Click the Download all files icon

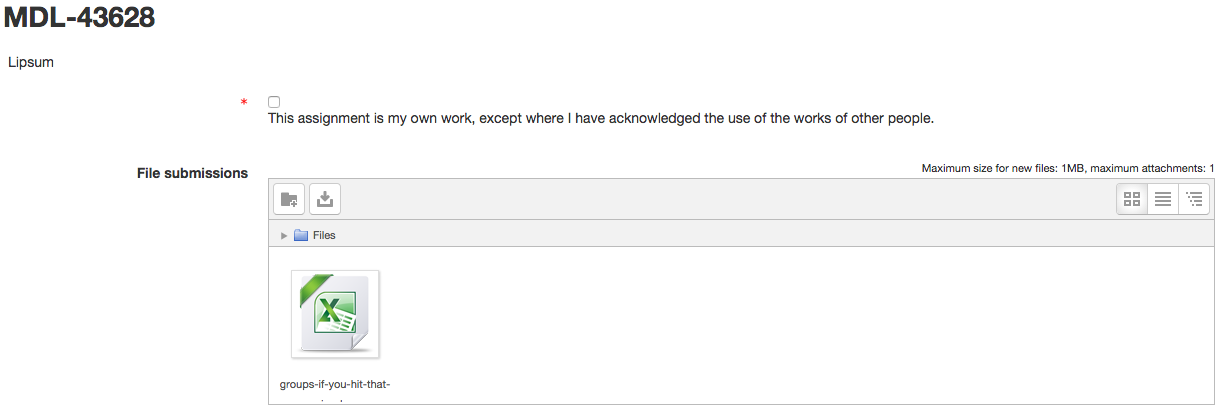pyautogui.click(x=325, y=199)
